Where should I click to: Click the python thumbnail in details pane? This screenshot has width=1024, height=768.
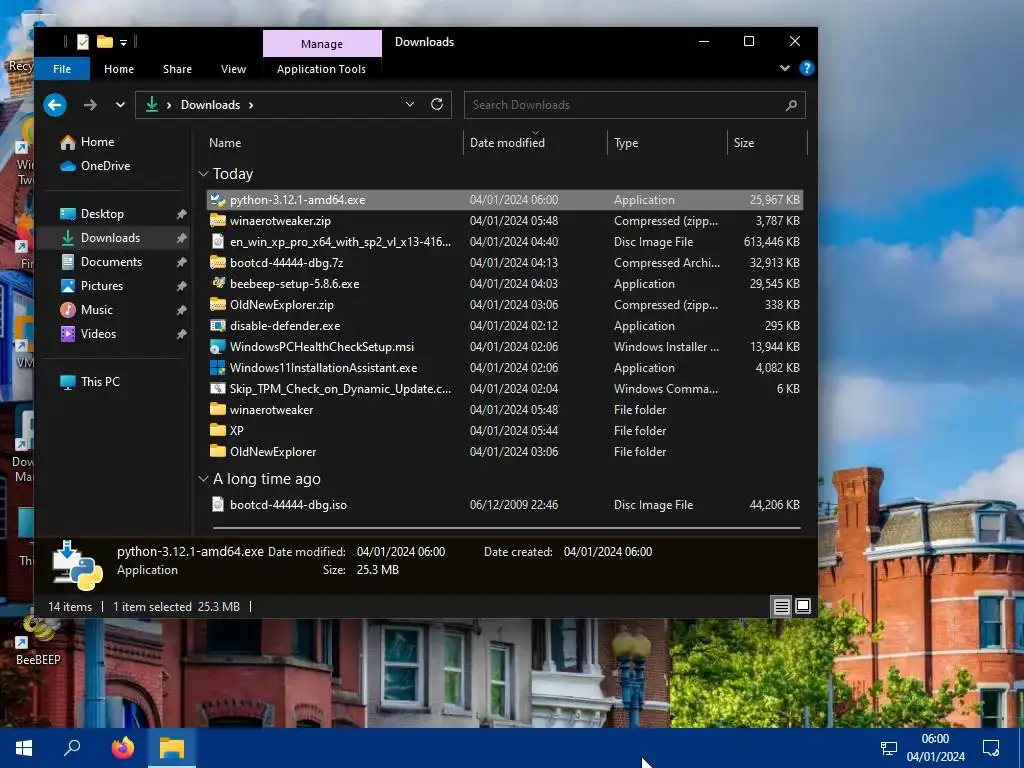[x=77, y=565]
